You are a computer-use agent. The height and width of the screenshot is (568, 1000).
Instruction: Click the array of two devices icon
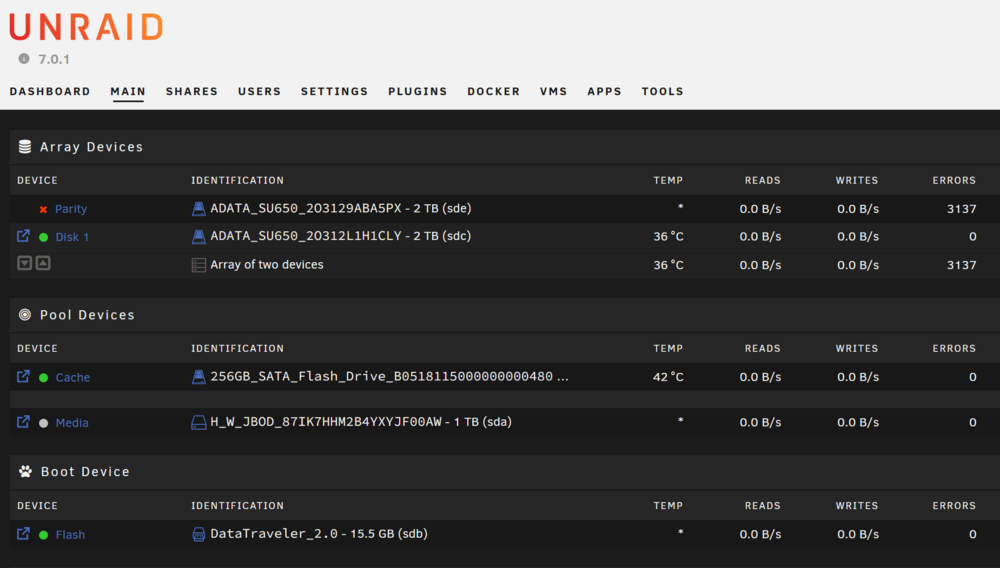199,265
